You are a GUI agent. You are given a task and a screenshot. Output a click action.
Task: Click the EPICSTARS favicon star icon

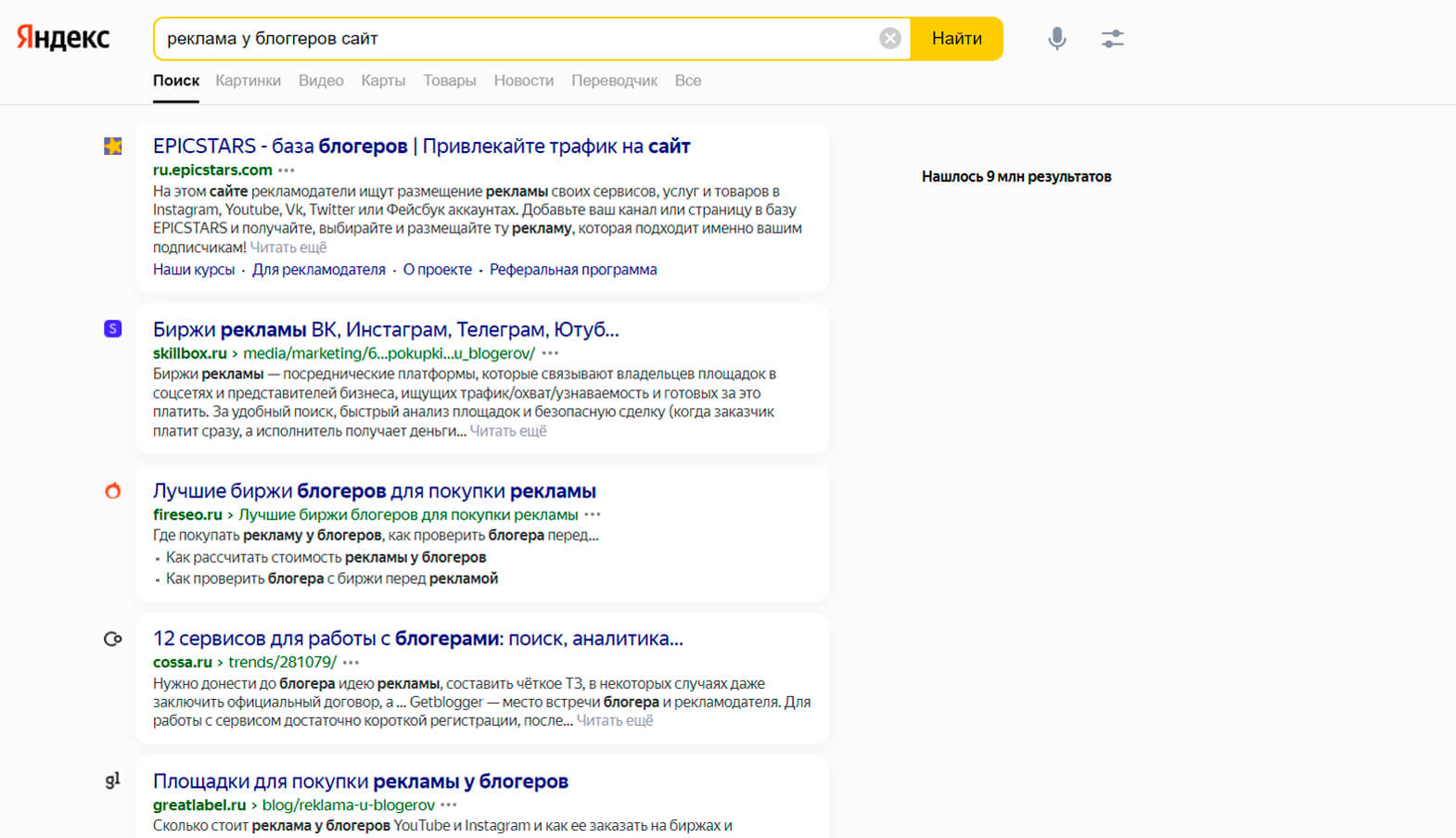coord(112,146)
